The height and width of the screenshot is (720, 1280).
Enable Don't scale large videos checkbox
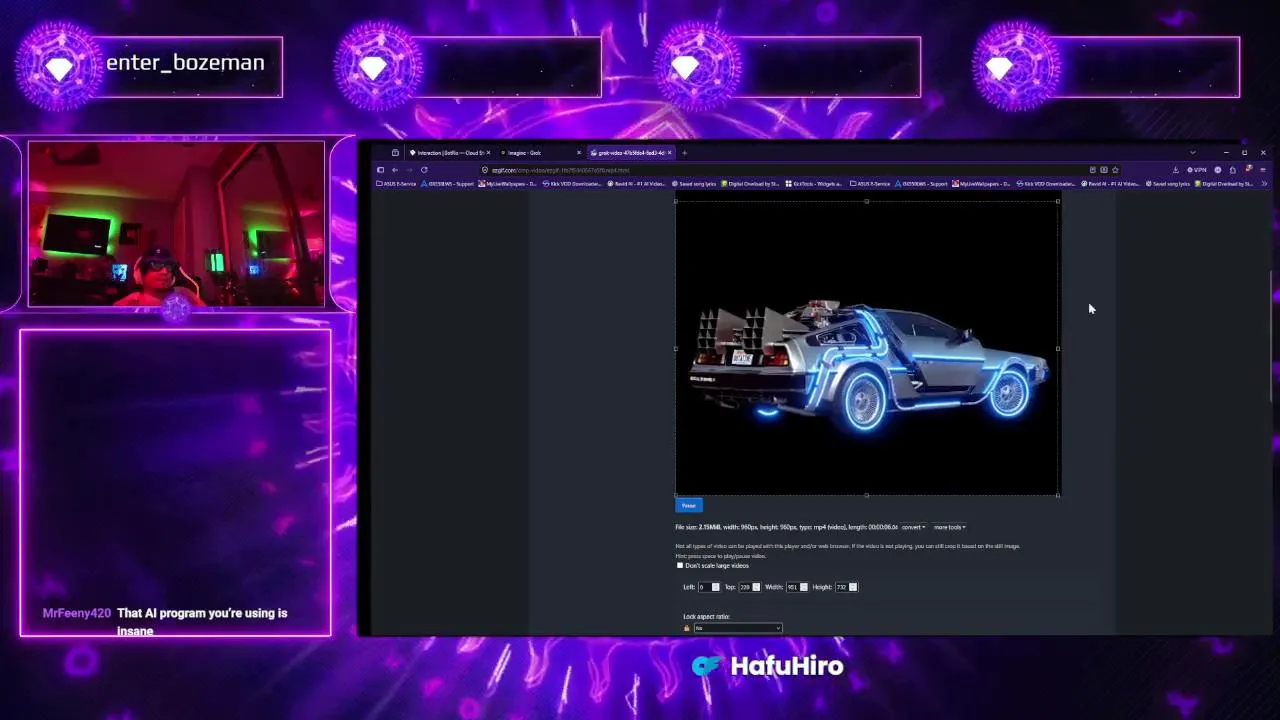coord(680,566)
